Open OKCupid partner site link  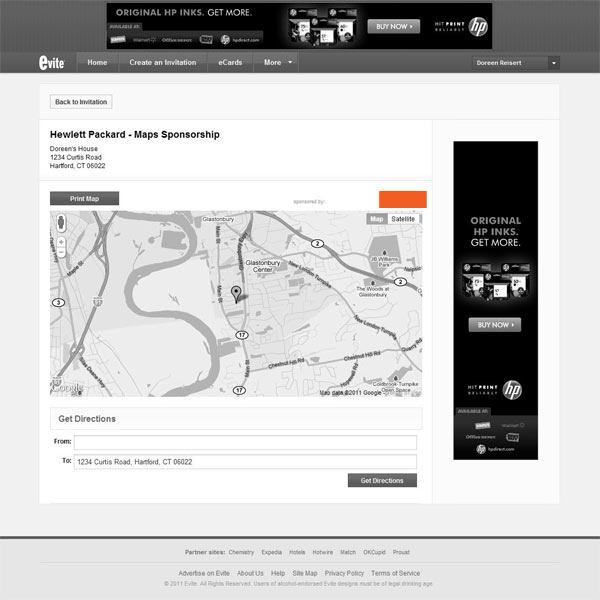point(374,552)
